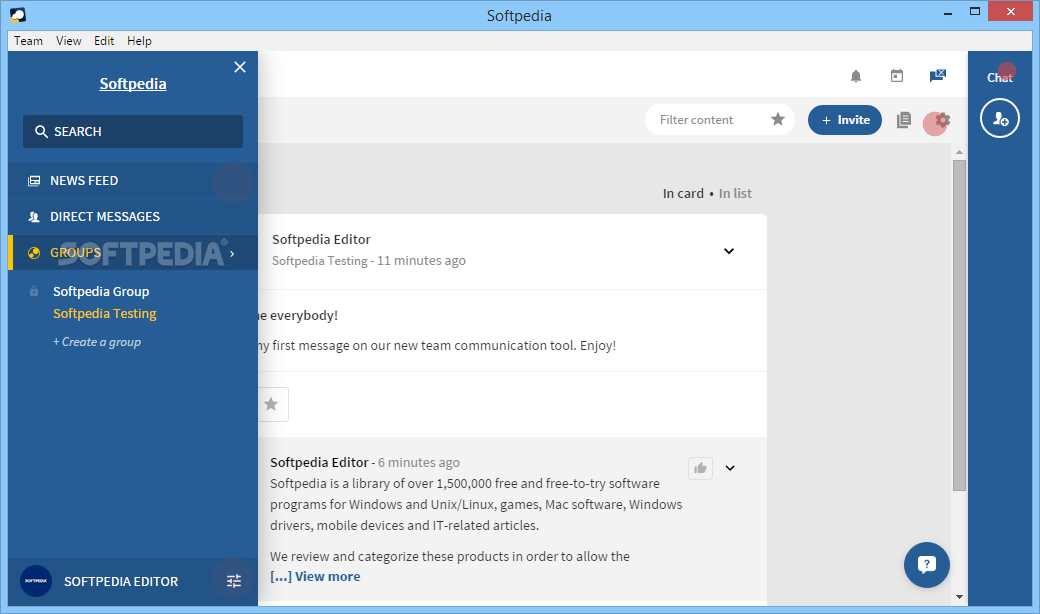Click the yellow groups circle icon

(x=34, y=253)
